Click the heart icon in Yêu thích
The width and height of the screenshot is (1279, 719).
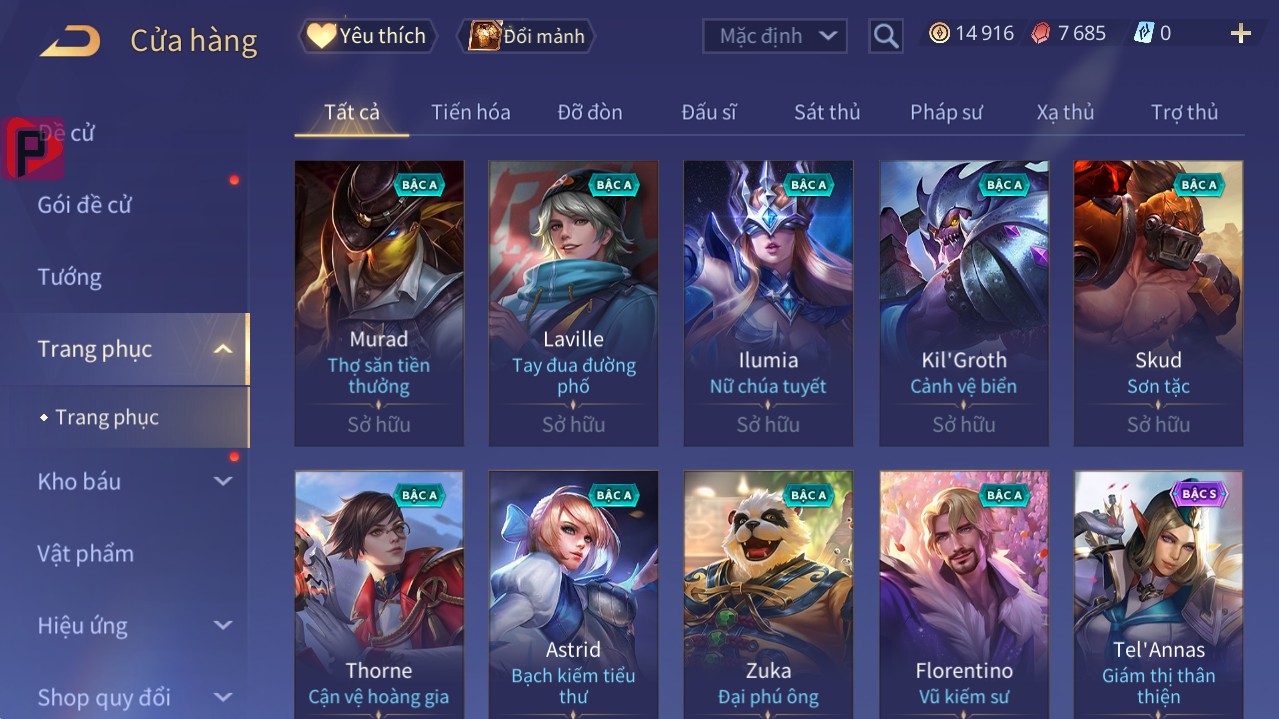pyautogui.click(x=320, y=36)
